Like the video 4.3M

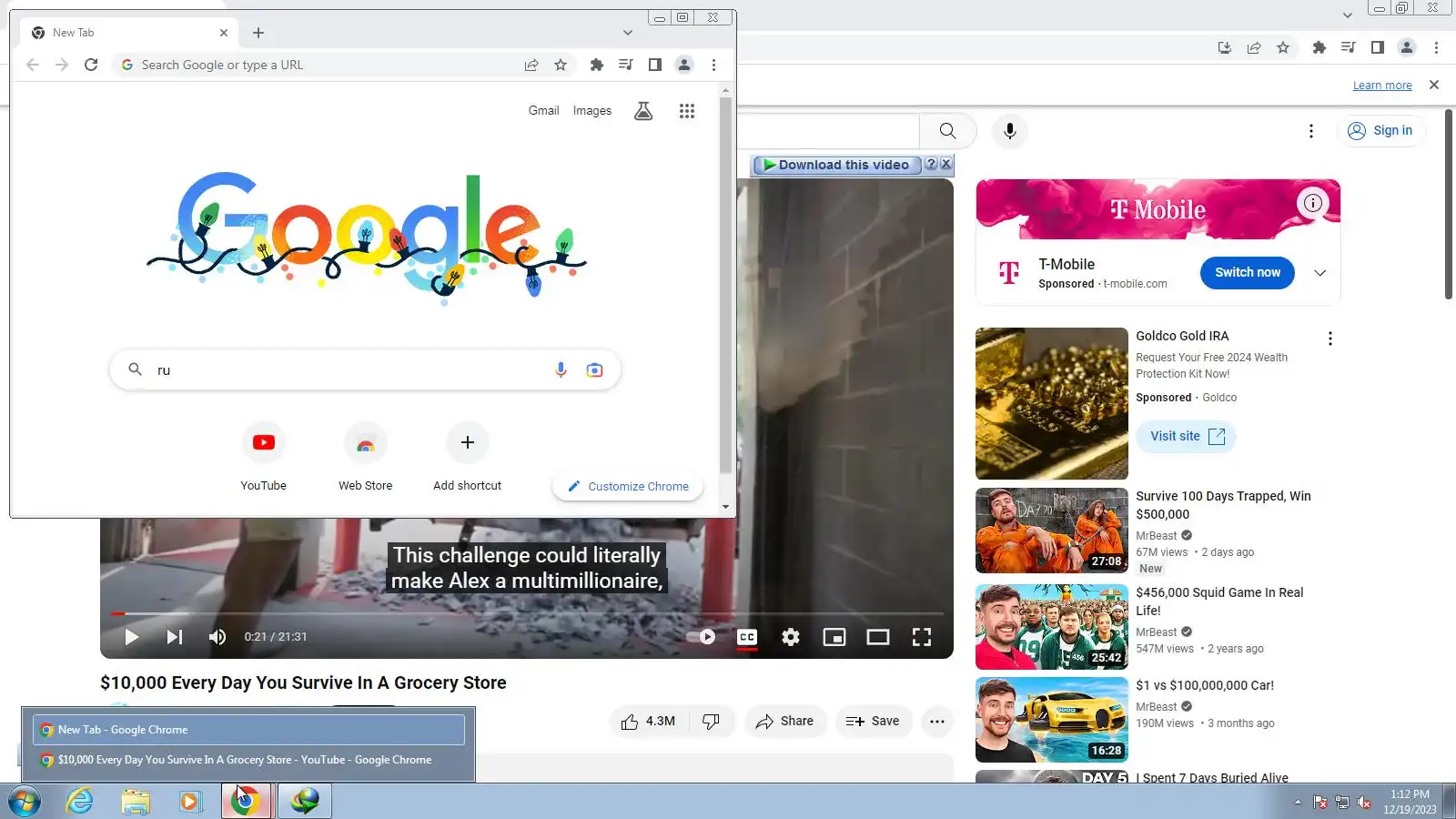(649, 722)
